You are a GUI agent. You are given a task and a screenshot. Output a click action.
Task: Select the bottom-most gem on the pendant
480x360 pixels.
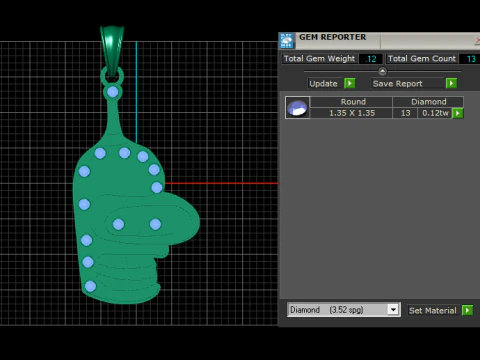pyautogui.click(x=90, y=286)
